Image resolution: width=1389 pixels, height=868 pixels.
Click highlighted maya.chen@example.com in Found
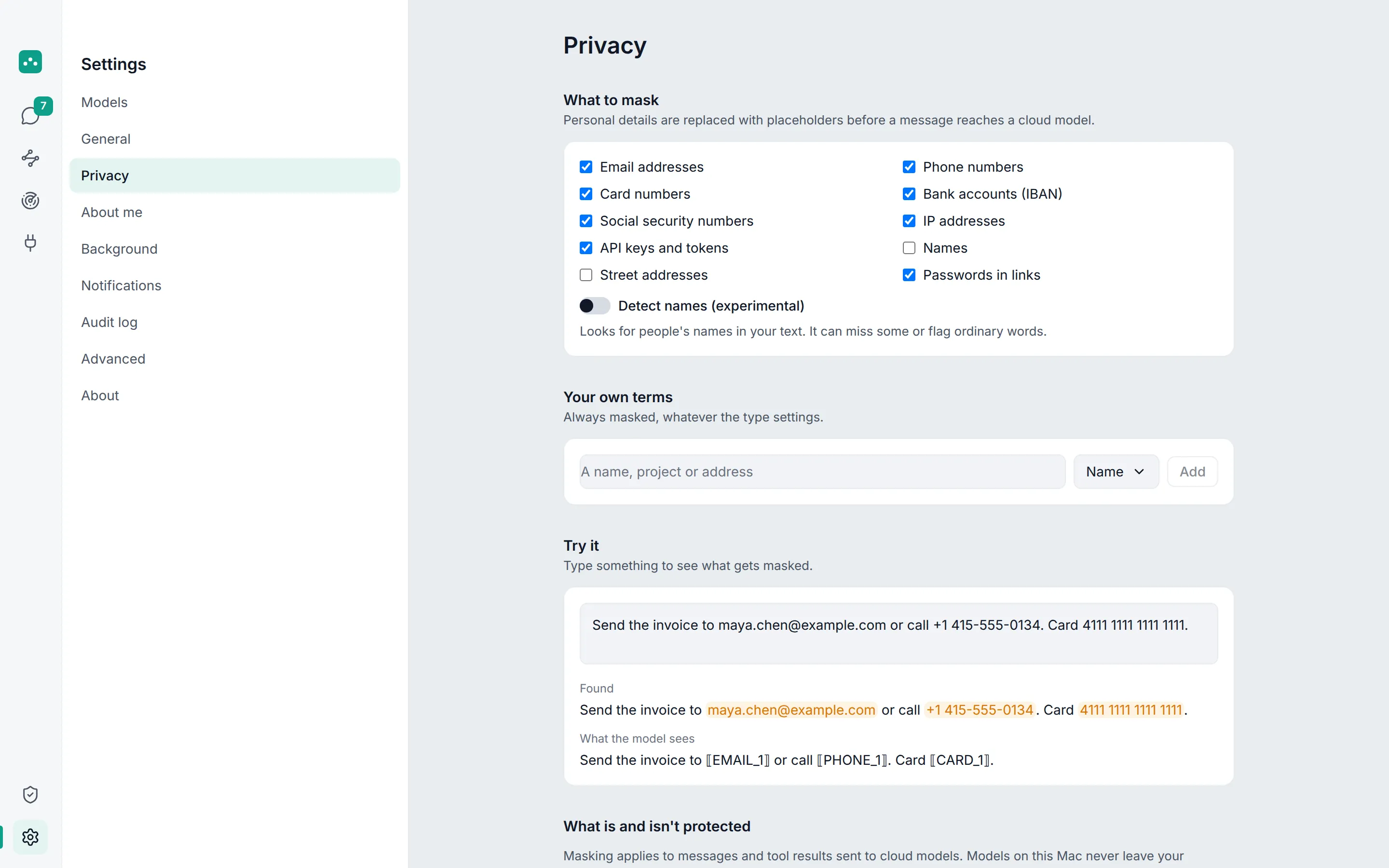[x=791, y=710]
